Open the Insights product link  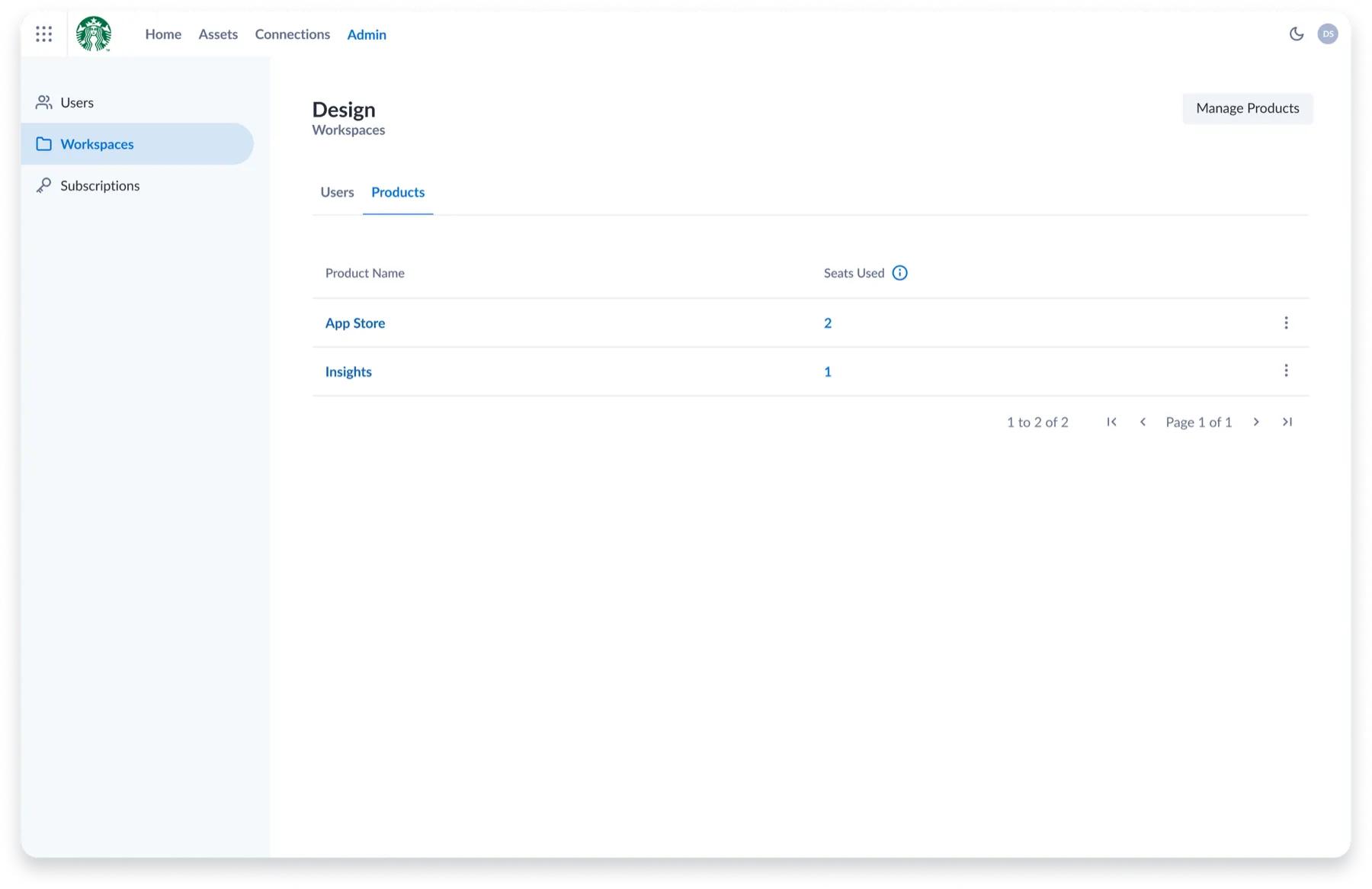[x=348, y=372]
